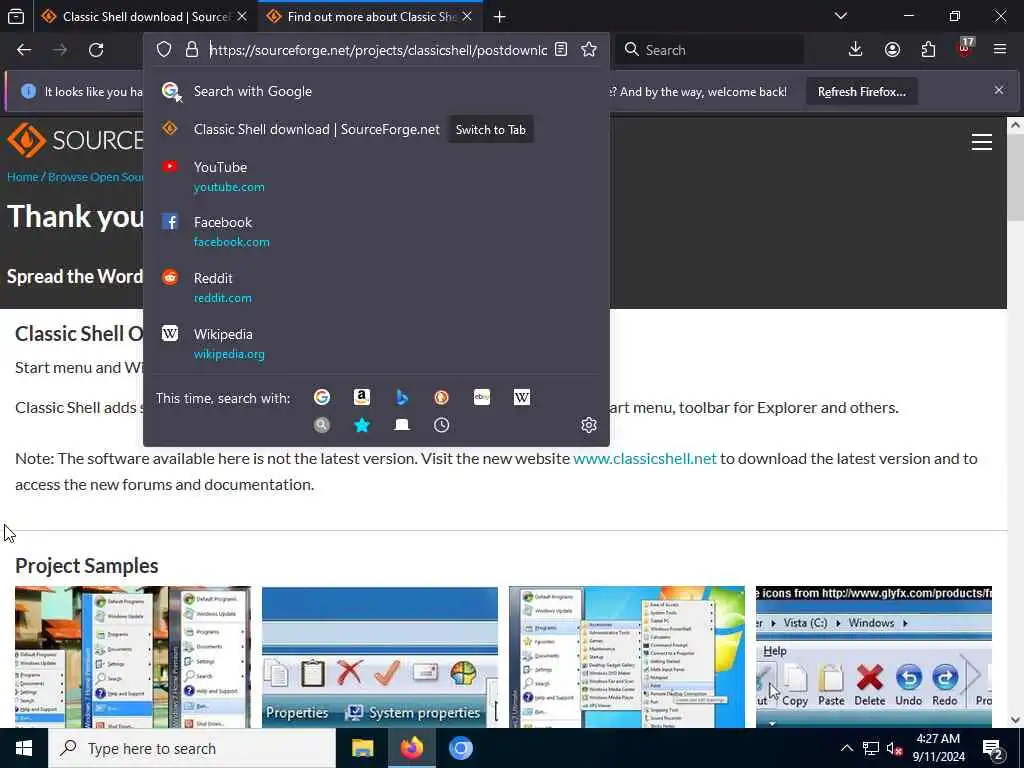This screenshot has height=768, width=1024.
Task: Pick the Reddit suggestion
Action: pyautogui.click(x=376, y=287)
